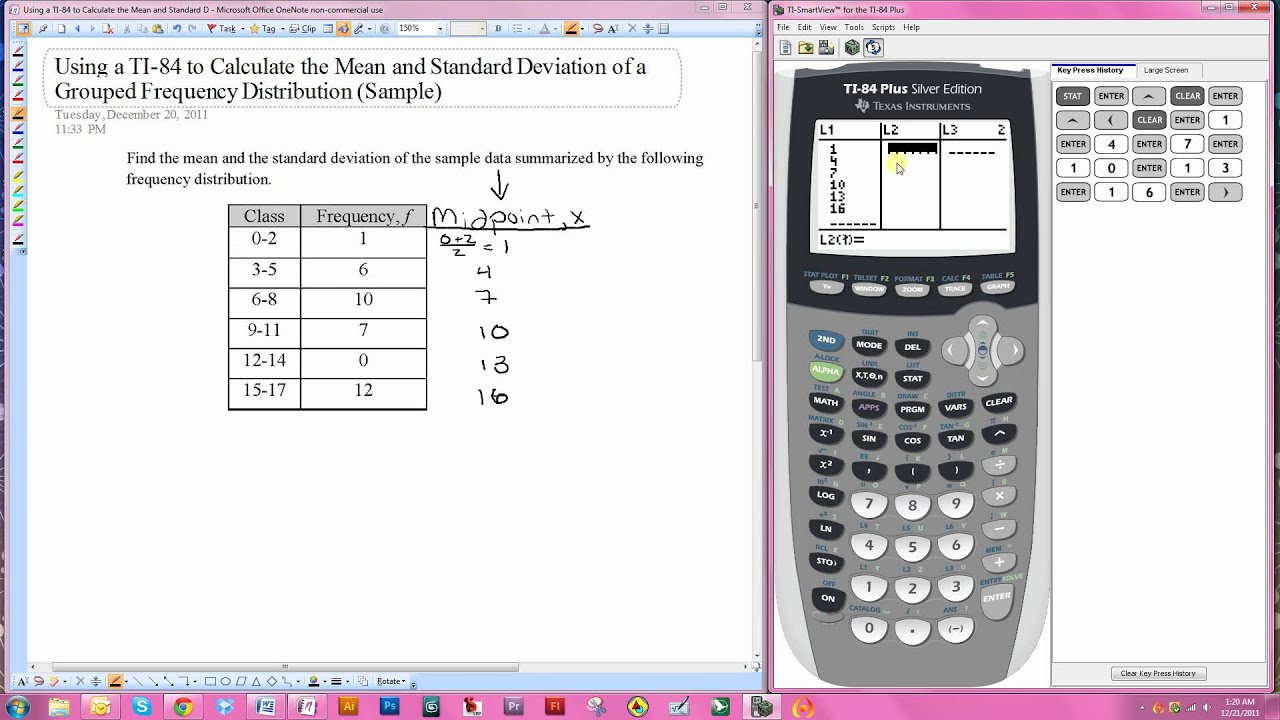Select the Key Press History tab

coord(1090,70)
